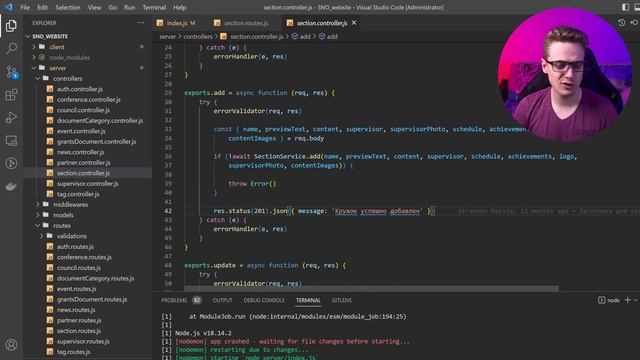Open the View menu
Viewport: 640px width, 360px height.
tap(94, 7)
